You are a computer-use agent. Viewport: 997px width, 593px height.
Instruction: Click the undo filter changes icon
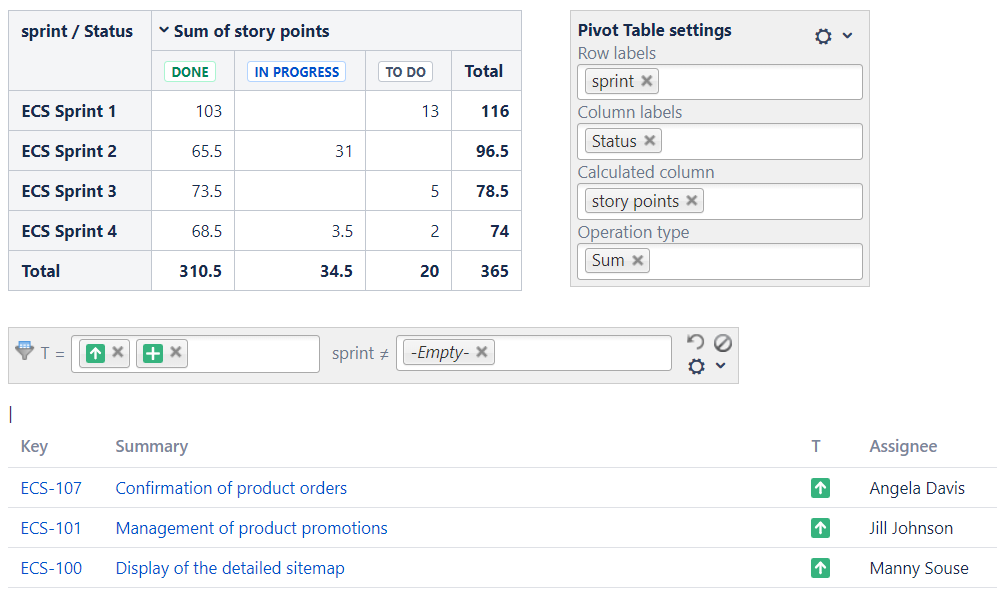[696, 342]
